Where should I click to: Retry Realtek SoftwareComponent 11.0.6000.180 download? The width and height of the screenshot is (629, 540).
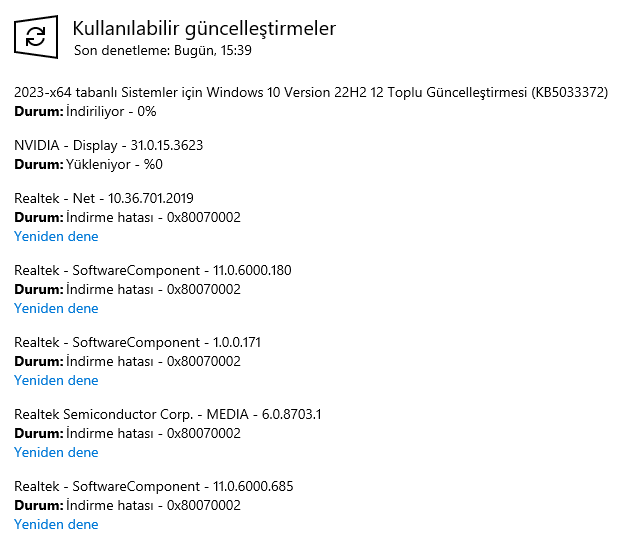point(56,309)
